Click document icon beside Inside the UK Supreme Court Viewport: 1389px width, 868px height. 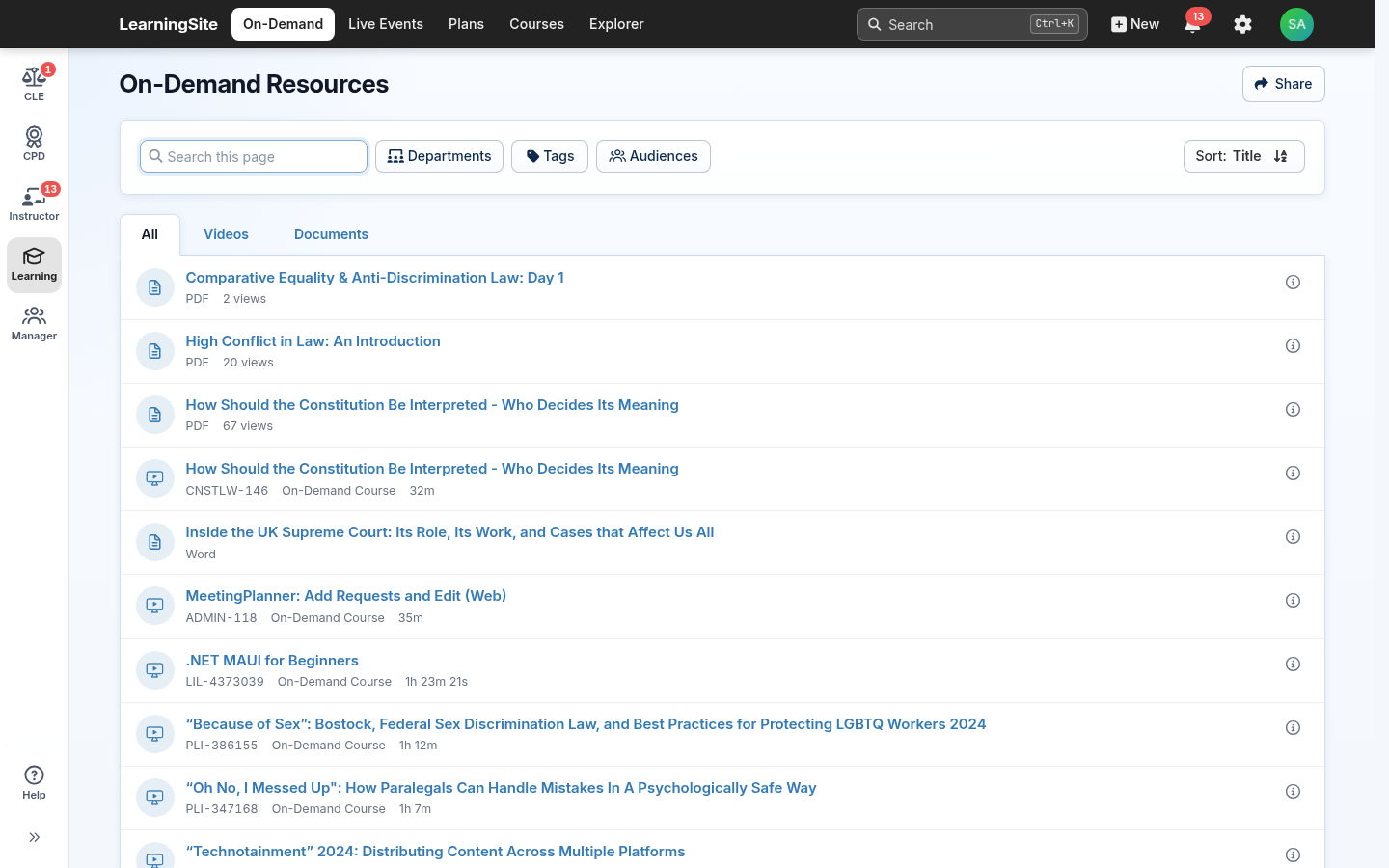pos(154,542)
